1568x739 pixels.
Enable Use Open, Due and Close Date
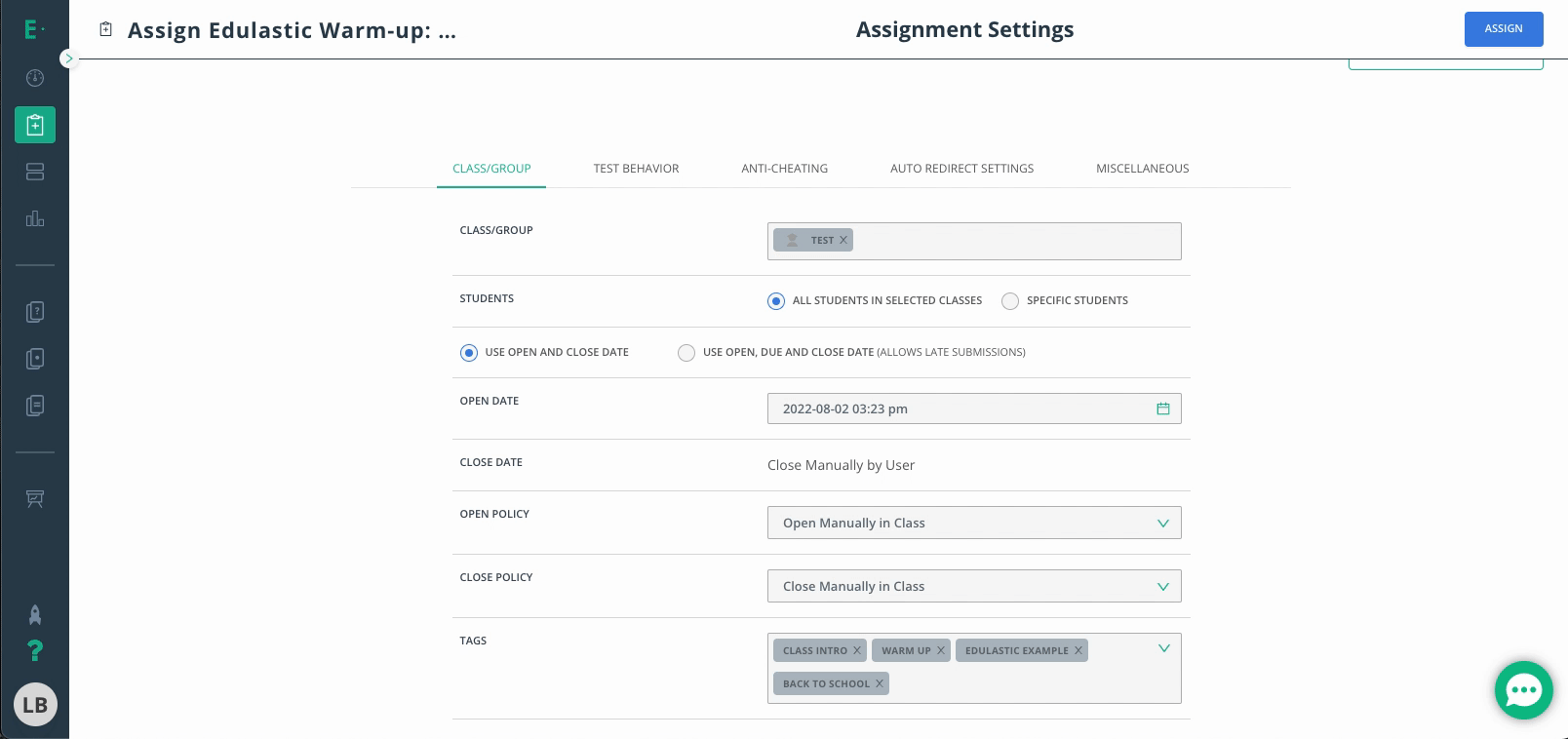686,353
